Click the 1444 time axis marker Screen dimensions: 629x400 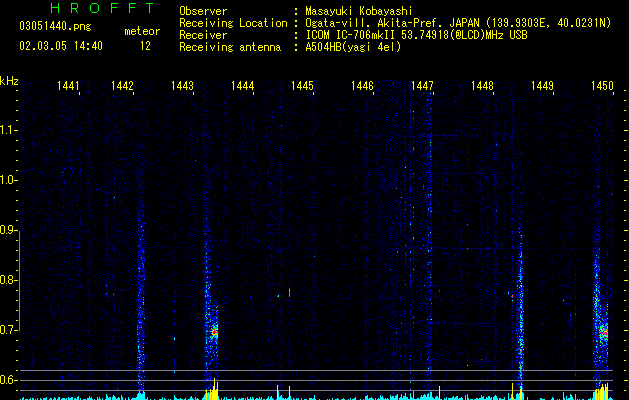(242, 86)
